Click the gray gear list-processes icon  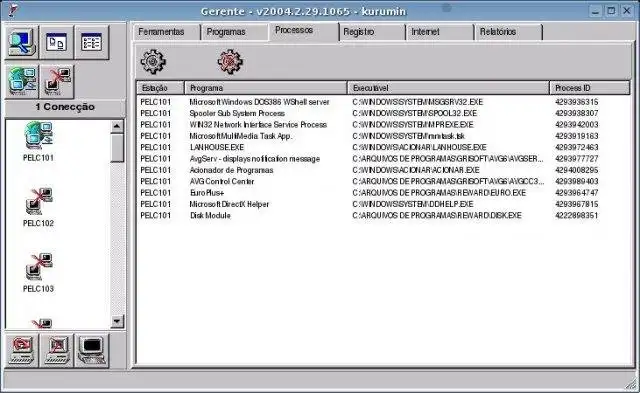click(153, 62)
